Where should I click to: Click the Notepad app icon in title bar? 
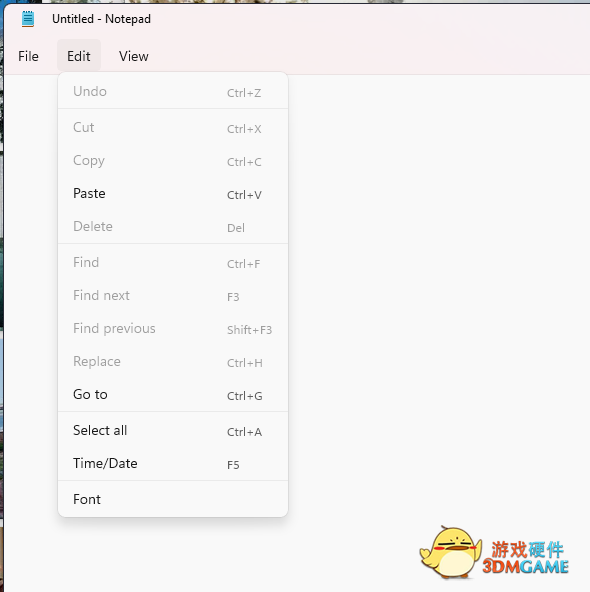[28, 19]
